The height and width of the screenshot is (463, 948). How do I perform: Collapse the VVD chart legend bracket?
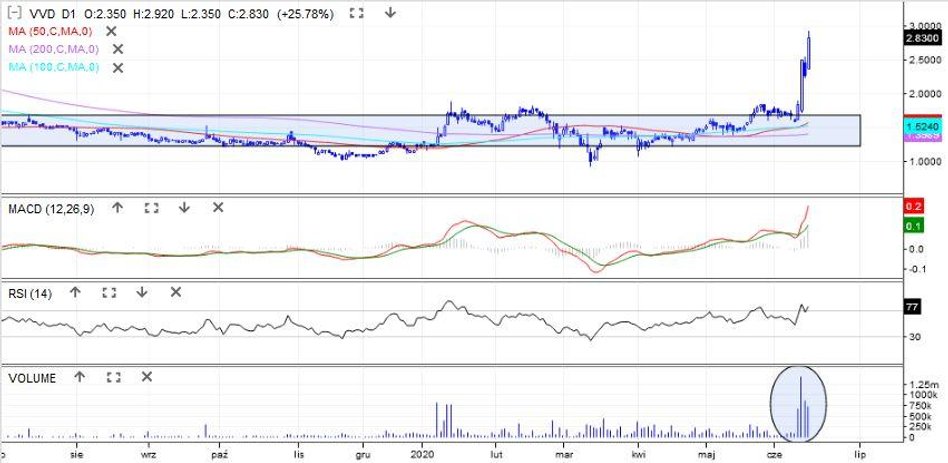pyautogui.click(x=12, y=13)
